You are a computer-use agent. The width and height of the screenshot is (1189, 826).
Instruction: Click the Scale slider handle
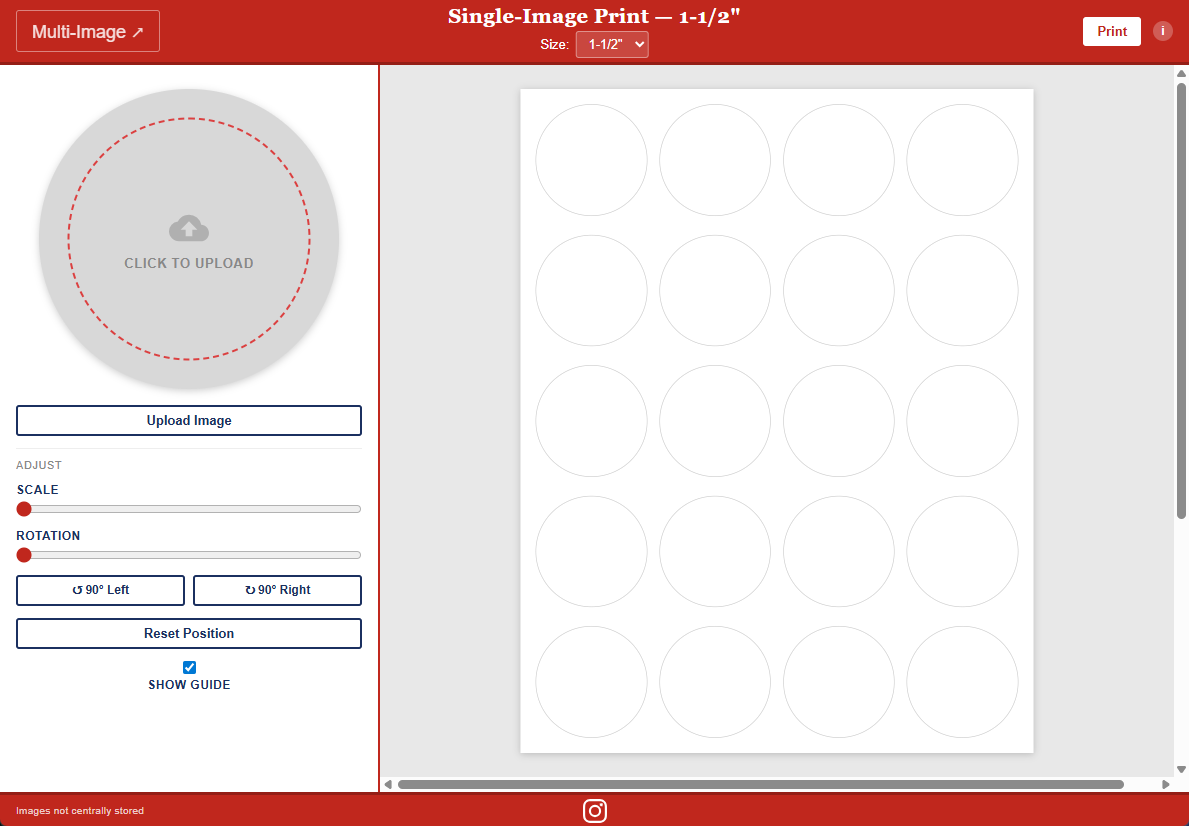[24, 509]
